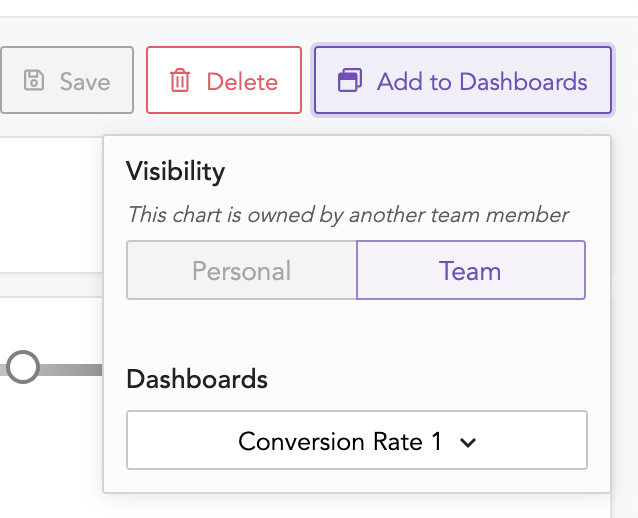Click the stacked windows dashboards icon

pos(350,80)
